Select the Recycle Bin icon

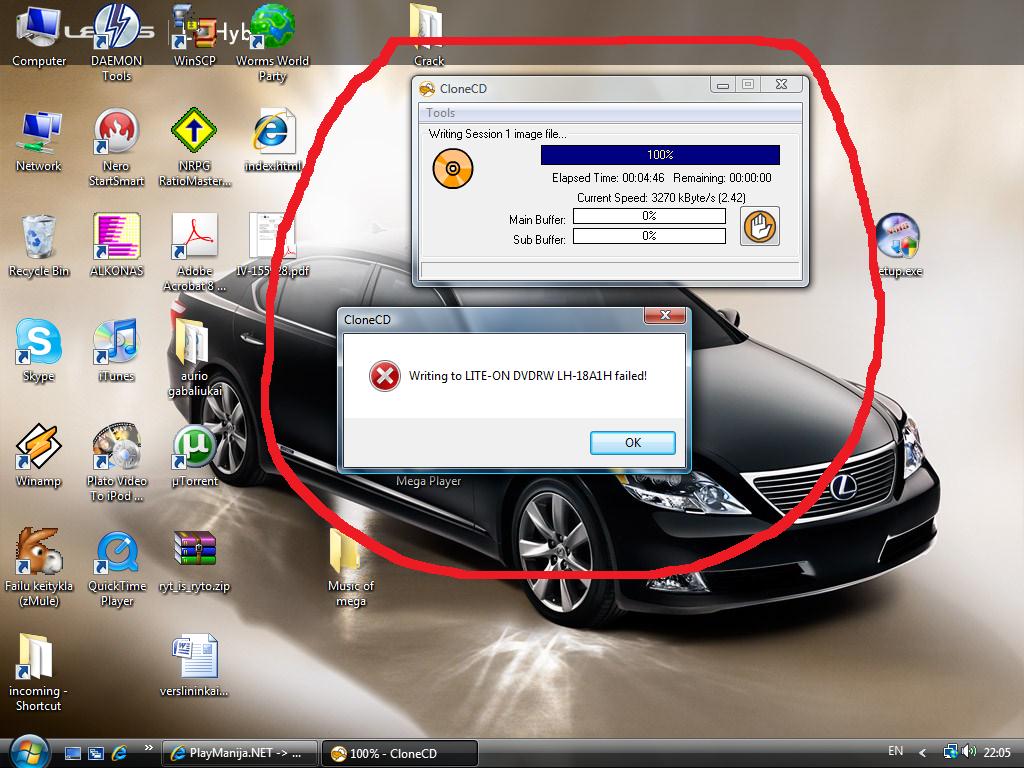[x=39, y=246]
